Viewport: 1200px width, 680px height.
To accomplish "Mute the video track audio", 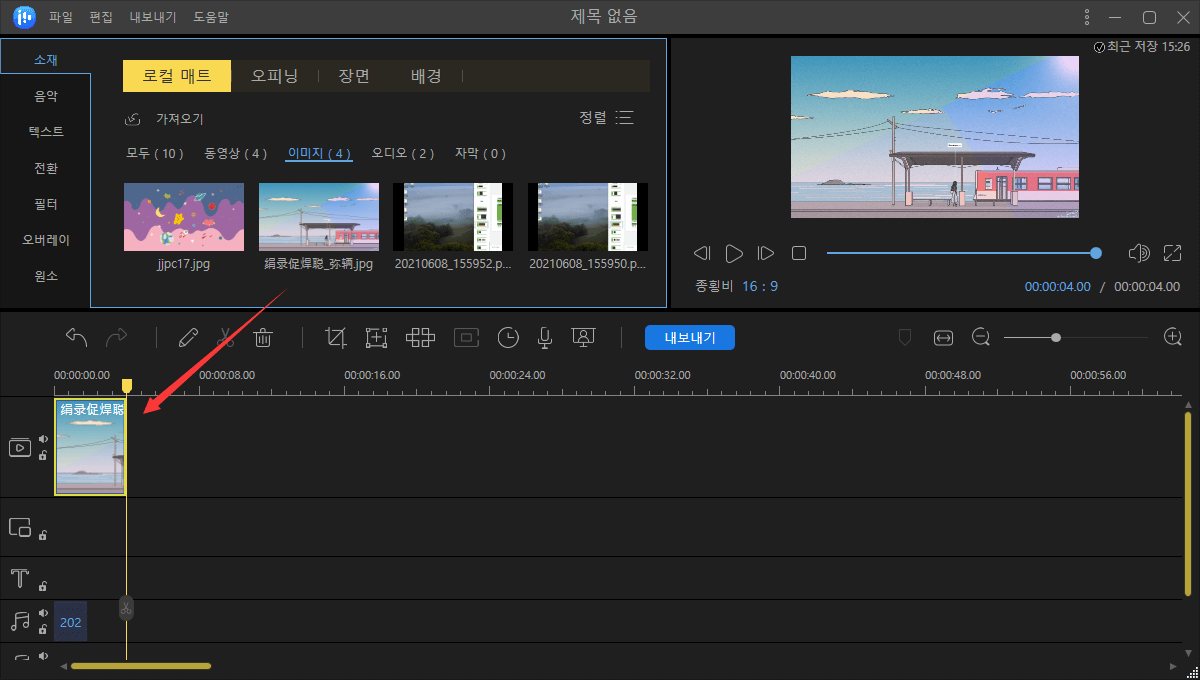I will coord(43,437).
